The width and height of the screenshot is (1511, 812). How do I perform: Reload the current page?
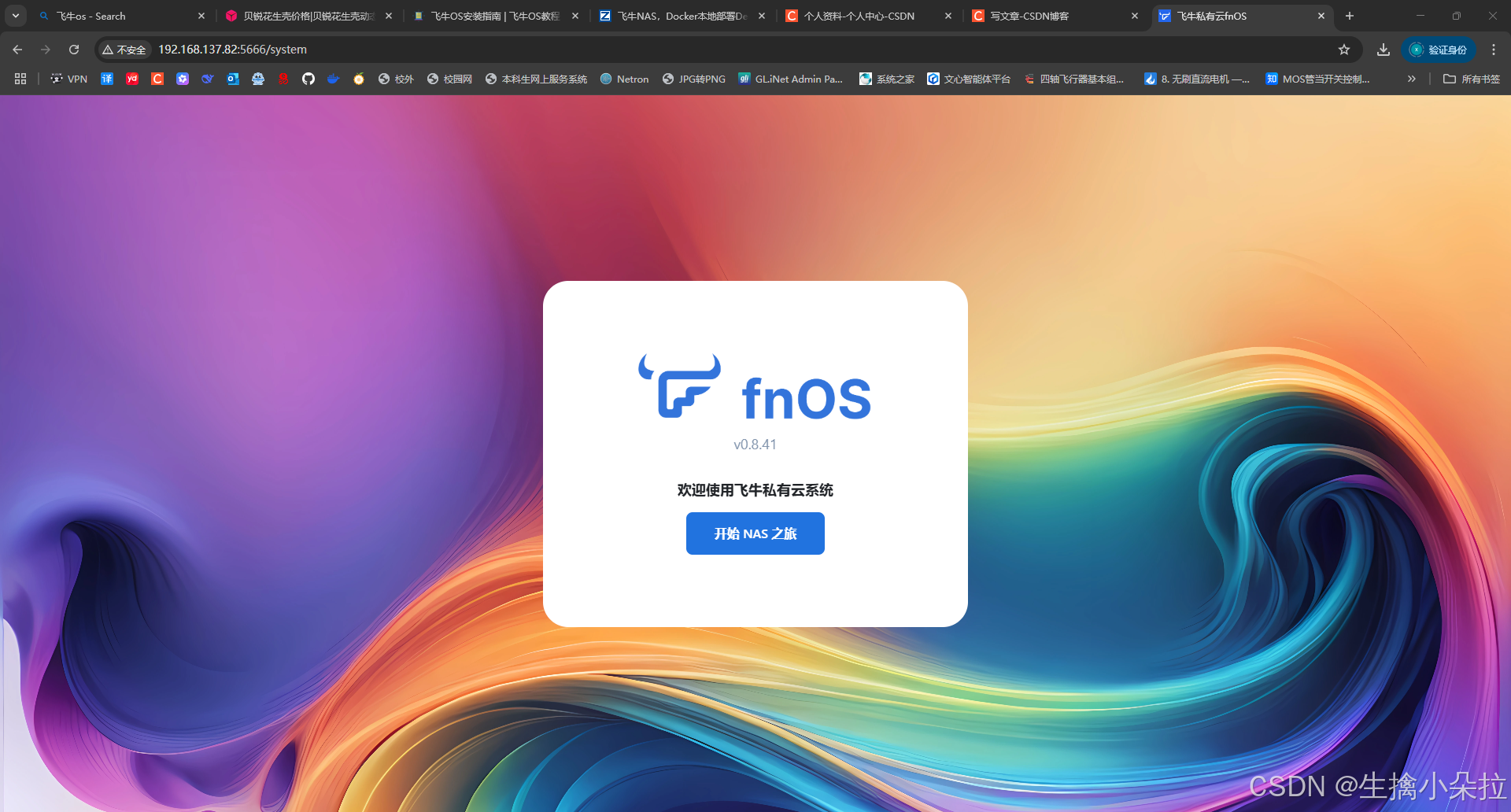point(74,50)
